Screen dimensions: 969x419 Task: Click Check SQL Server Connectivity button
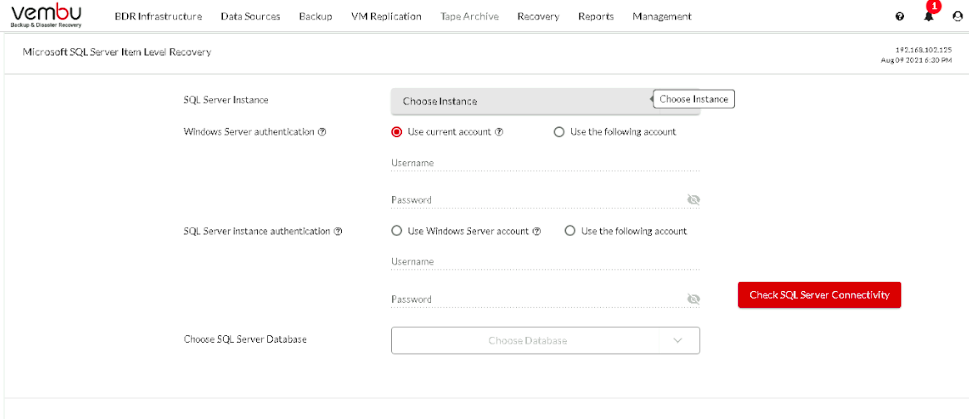pos(819,295)
